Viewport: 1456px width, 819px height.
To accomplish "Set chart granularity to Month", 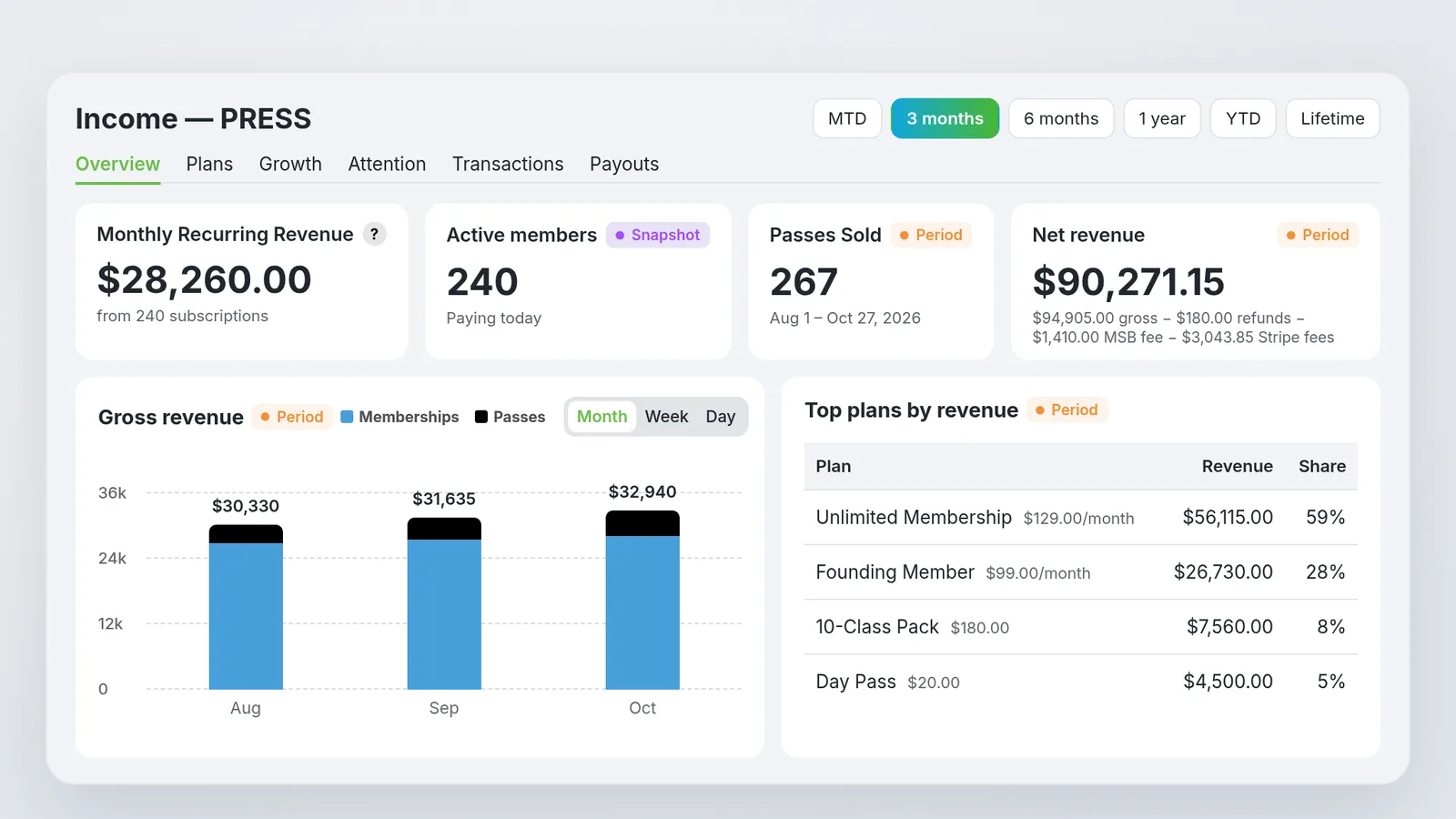I will point(602,416).
